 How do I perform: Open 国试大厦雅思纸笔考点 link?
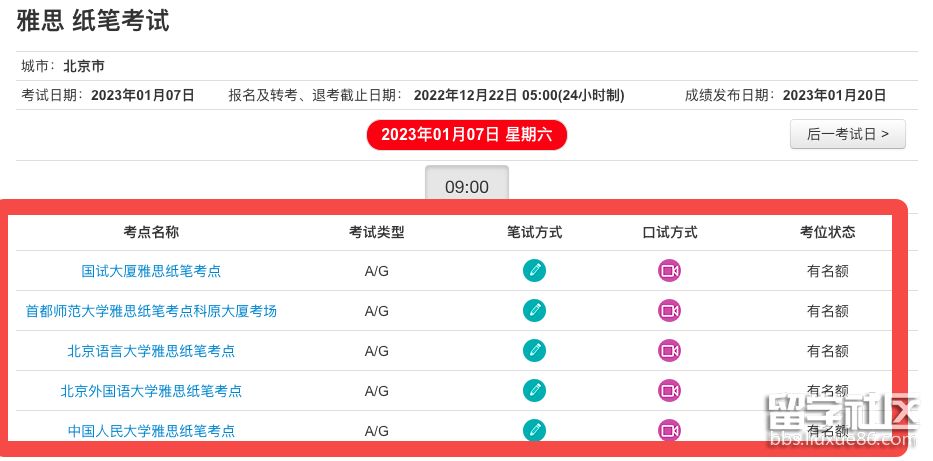pos(151,271)
